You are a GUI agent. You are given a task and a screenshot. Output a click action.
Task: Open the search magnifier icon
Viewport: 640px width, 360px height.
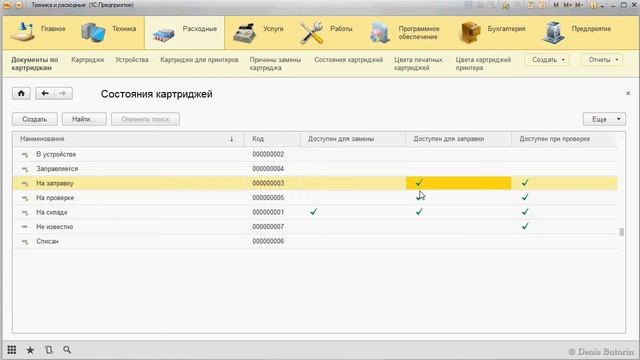[67, 350]
